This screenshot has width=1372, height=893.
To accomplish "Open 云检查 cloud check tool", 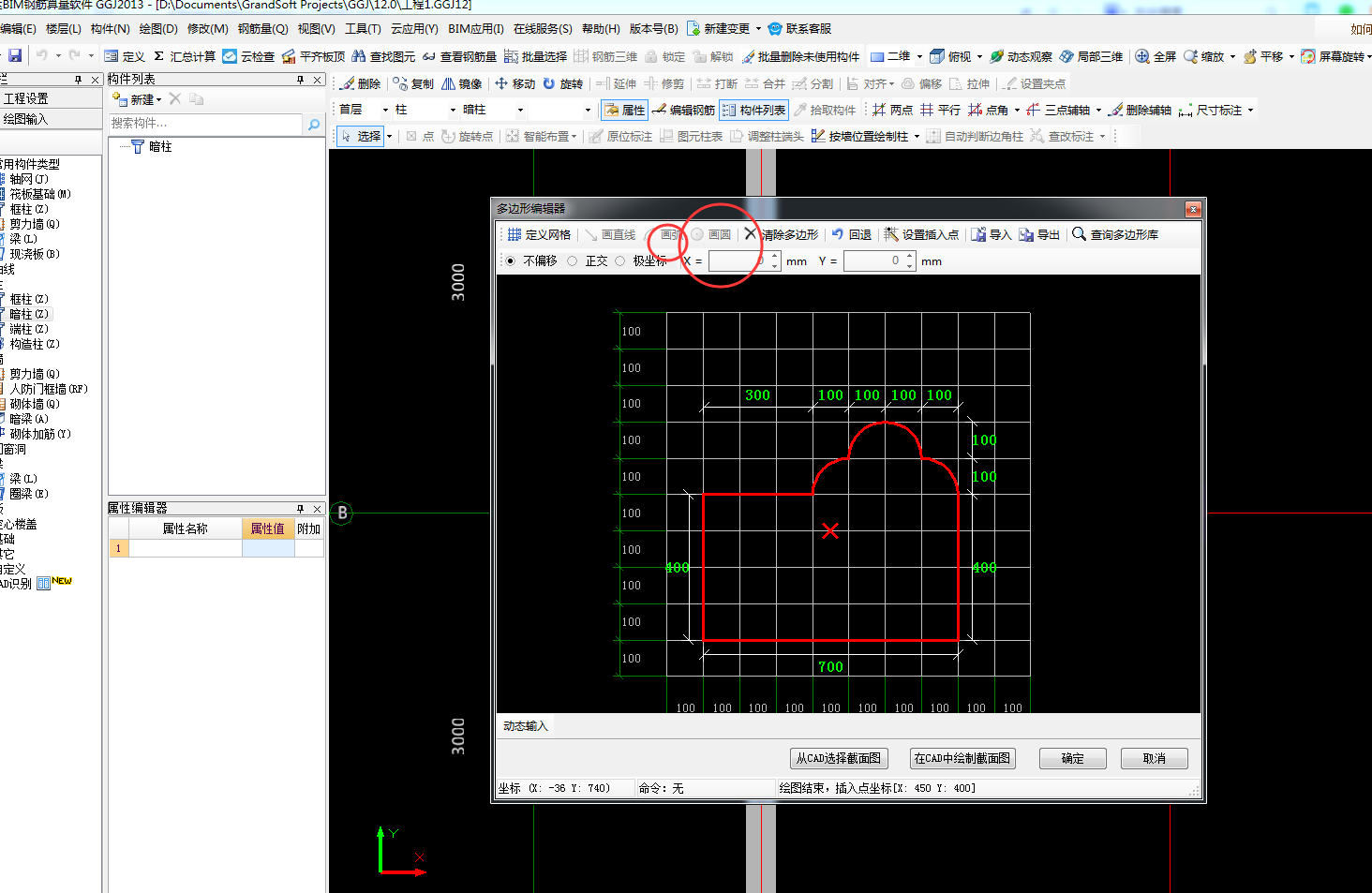I will (x=248, y=56).
